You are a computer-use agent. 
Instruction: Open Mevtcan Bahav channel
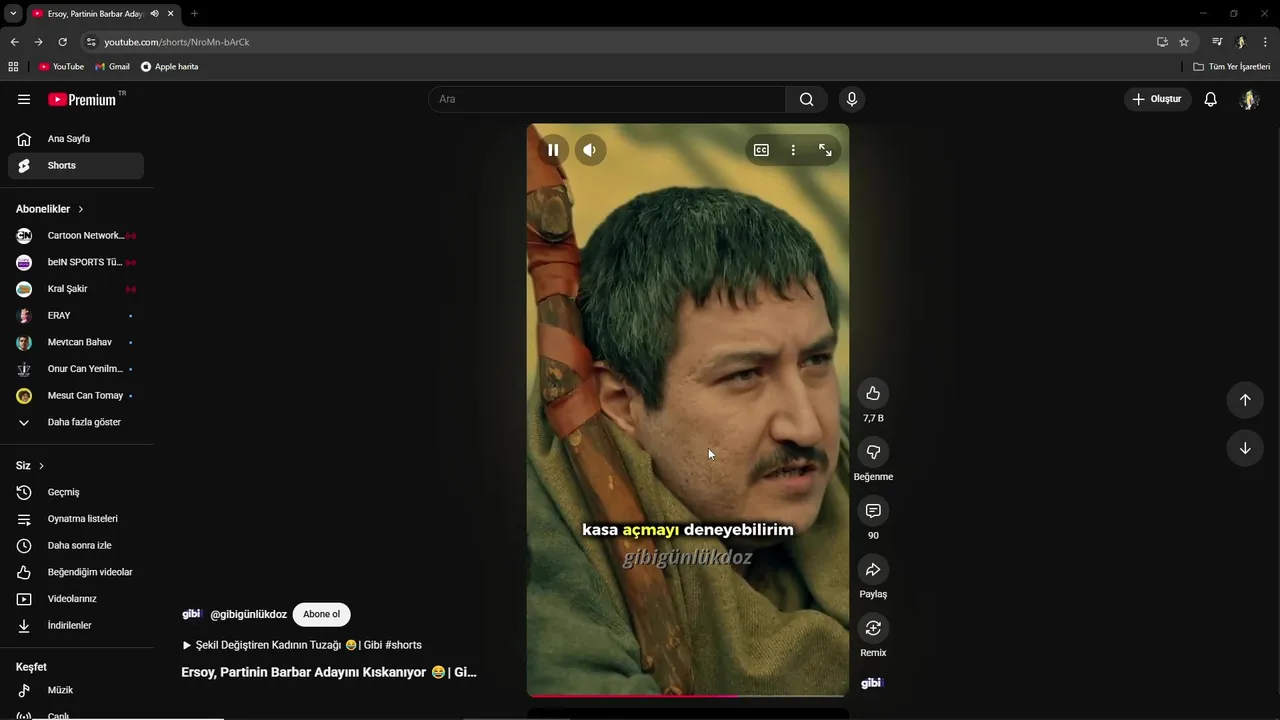pyautogui.click(x=76, y=342)
